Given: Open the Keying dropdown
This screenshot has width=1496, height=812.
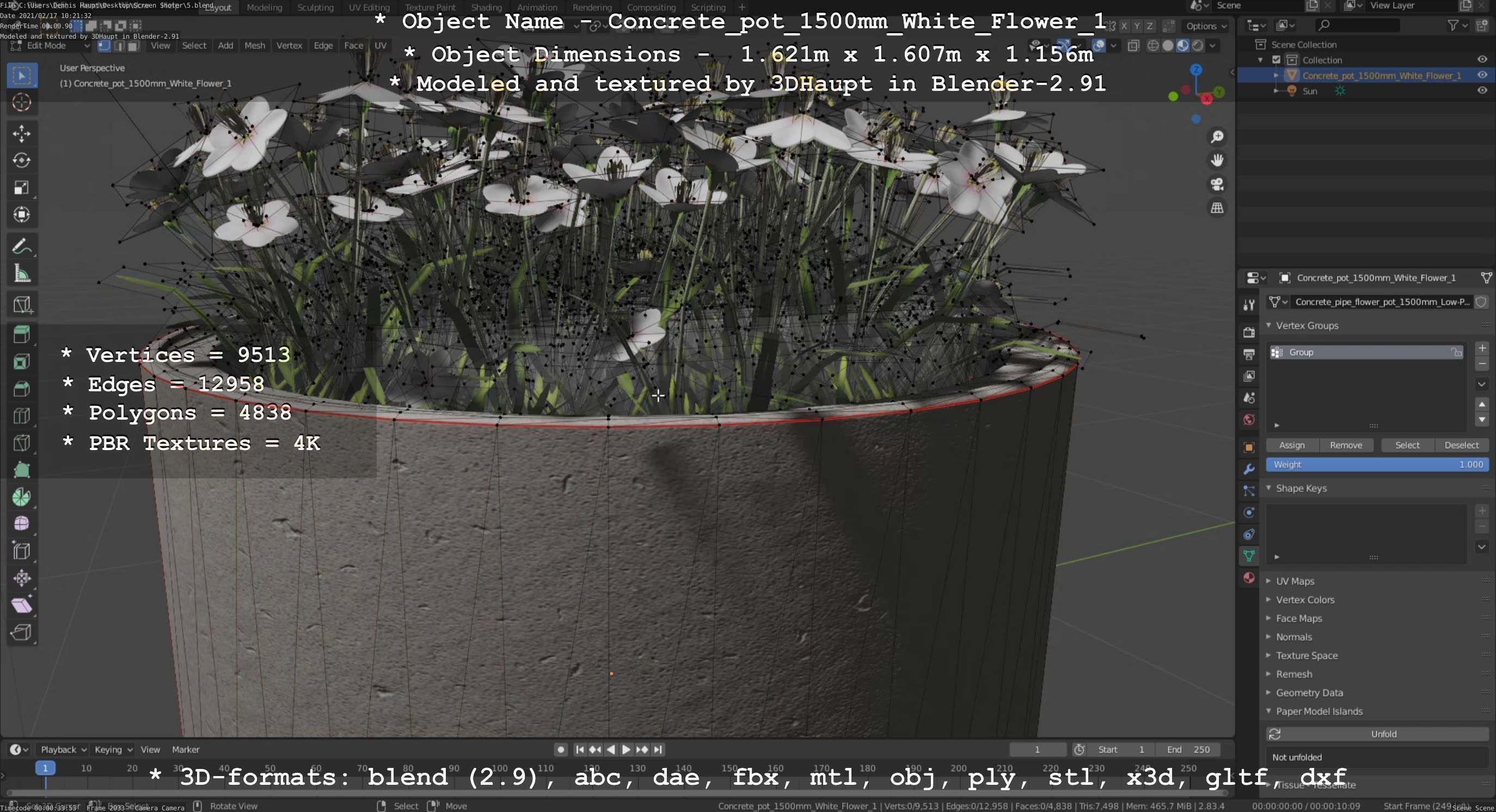Looking at the screenshot, I should (113, 749).
